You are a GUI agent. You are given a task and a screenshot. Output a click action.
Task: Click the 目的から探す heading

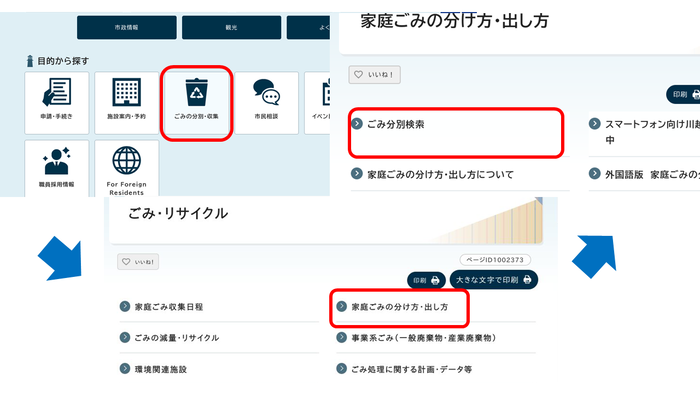[x=63, y=61]
